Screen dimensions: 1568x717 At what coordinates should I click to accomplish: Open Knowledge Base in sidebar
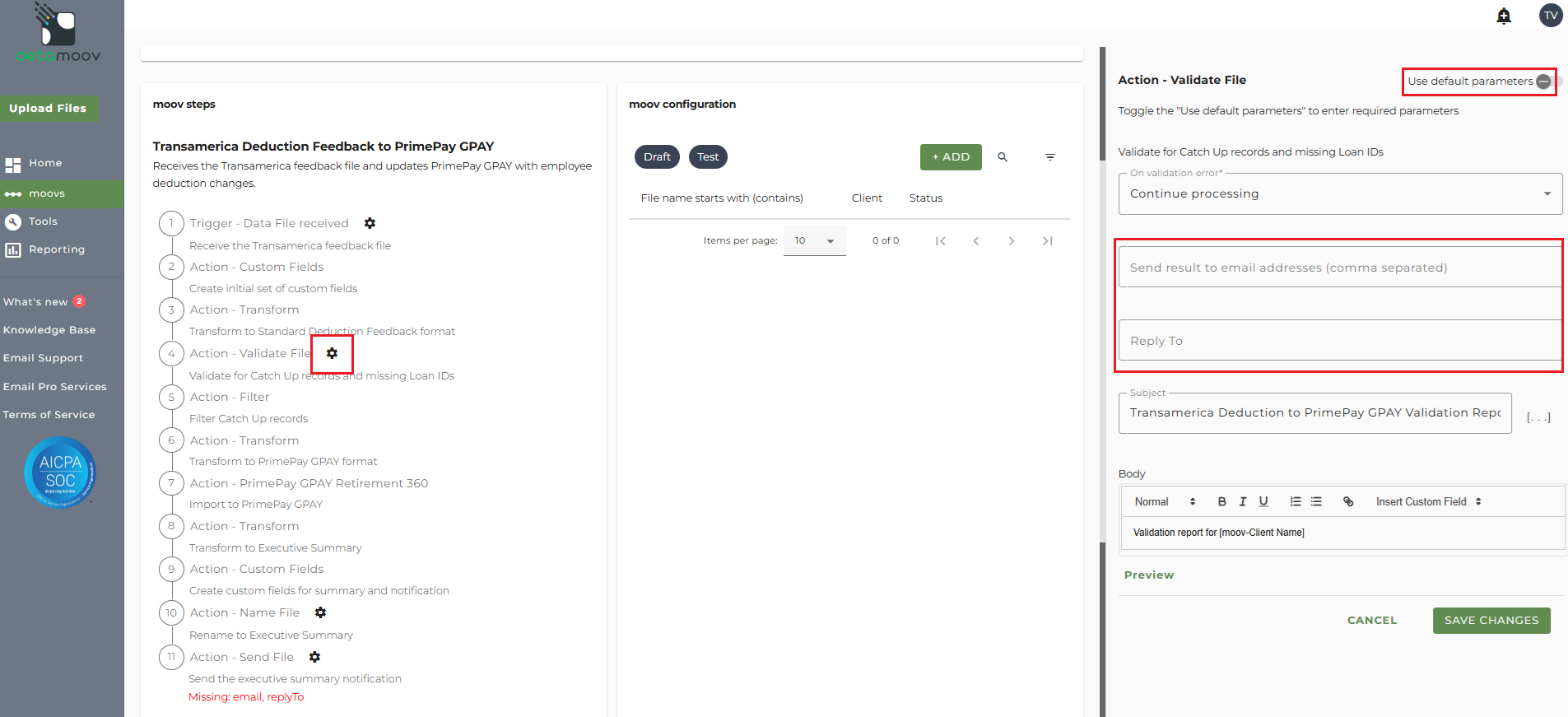click(49, 330)
